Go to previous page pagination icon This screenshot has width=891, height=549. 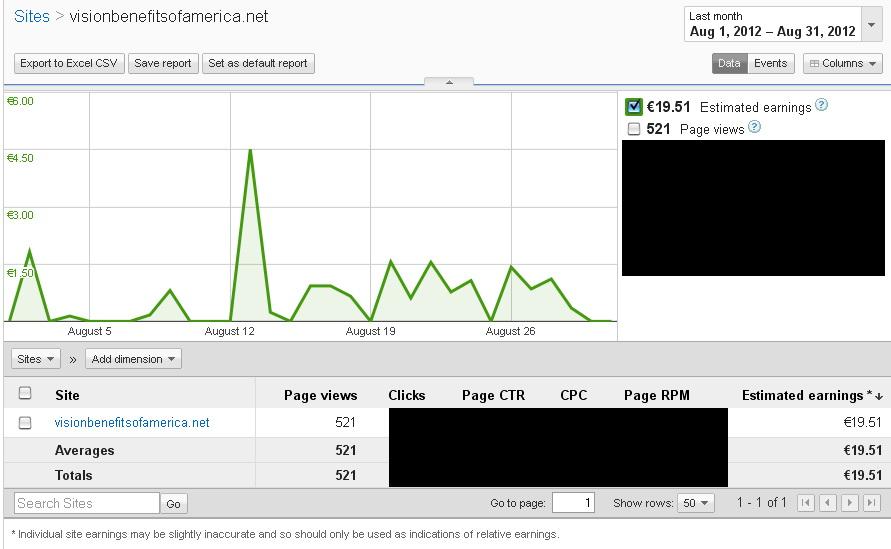(827, 503)
